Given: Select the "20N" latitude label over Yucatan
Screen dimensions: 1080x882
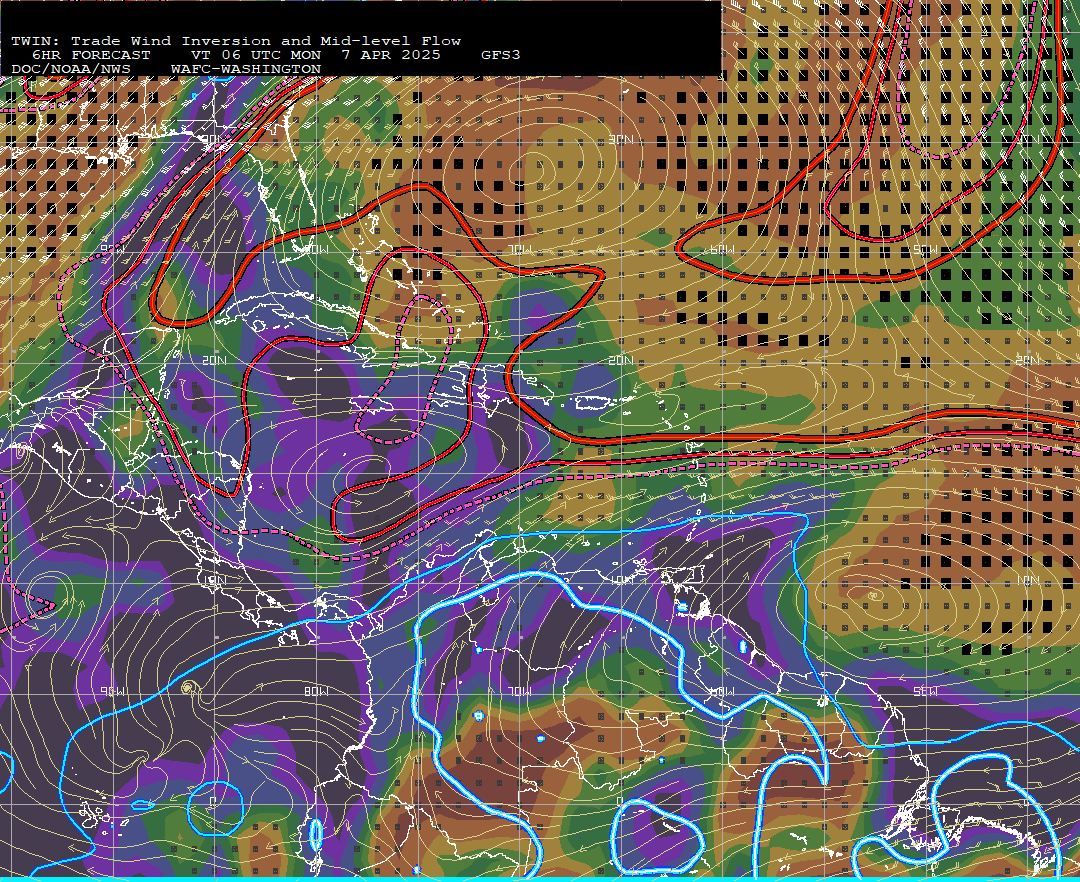Looking at the screenshot, I should pyautogui.click(x=214, y=360).
